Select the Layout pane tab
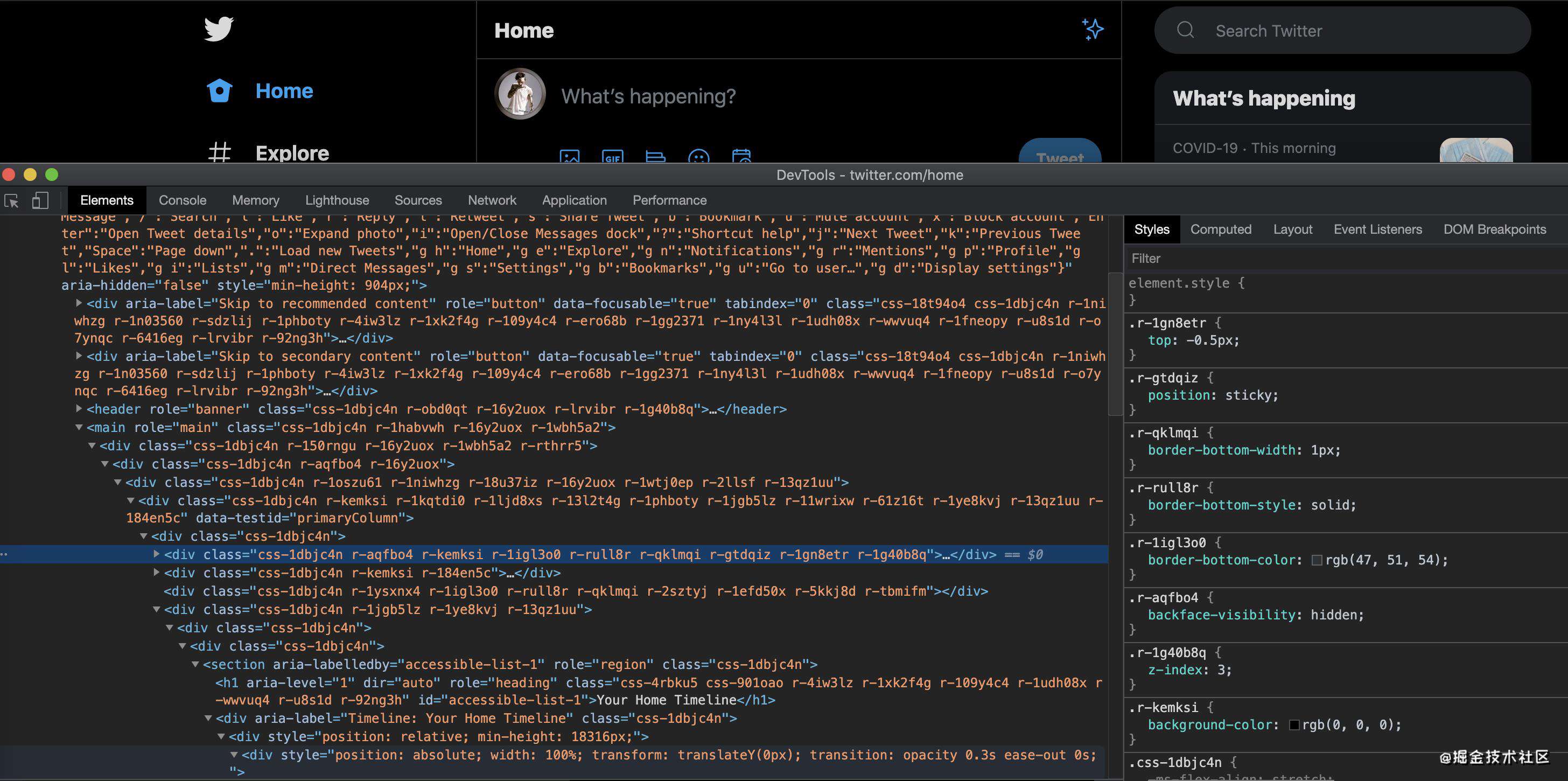Screen dimensions: 1568x781 coord(1292,229)
